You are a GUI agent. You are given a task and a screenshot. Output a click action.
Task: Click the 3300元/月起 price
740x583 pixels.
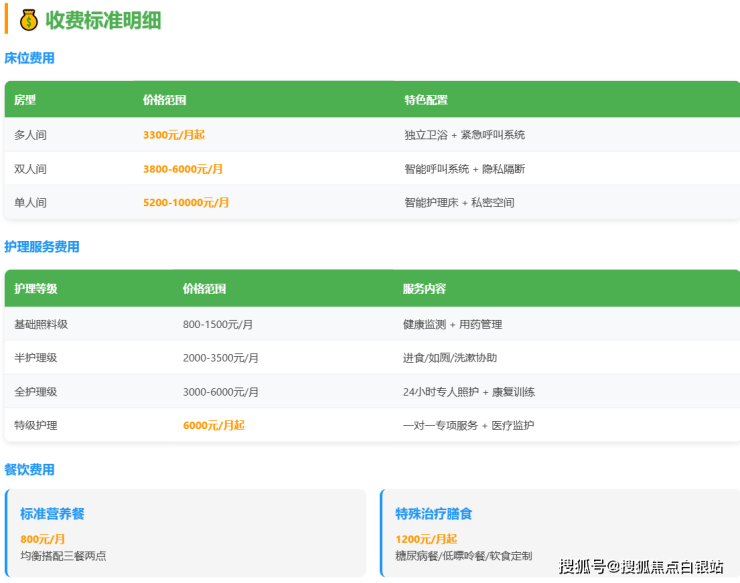pyautogui.click(x=173, y=135)
